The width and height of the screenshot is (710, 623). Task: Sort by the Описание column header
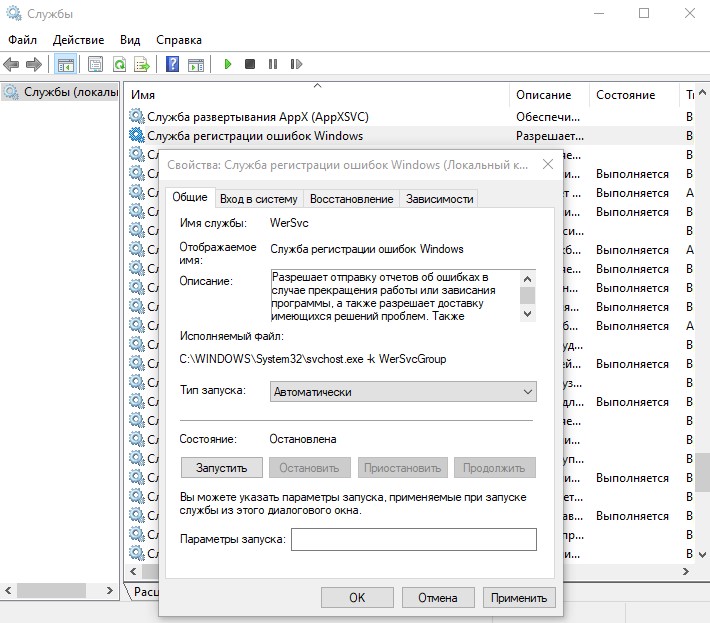[549, 95]
